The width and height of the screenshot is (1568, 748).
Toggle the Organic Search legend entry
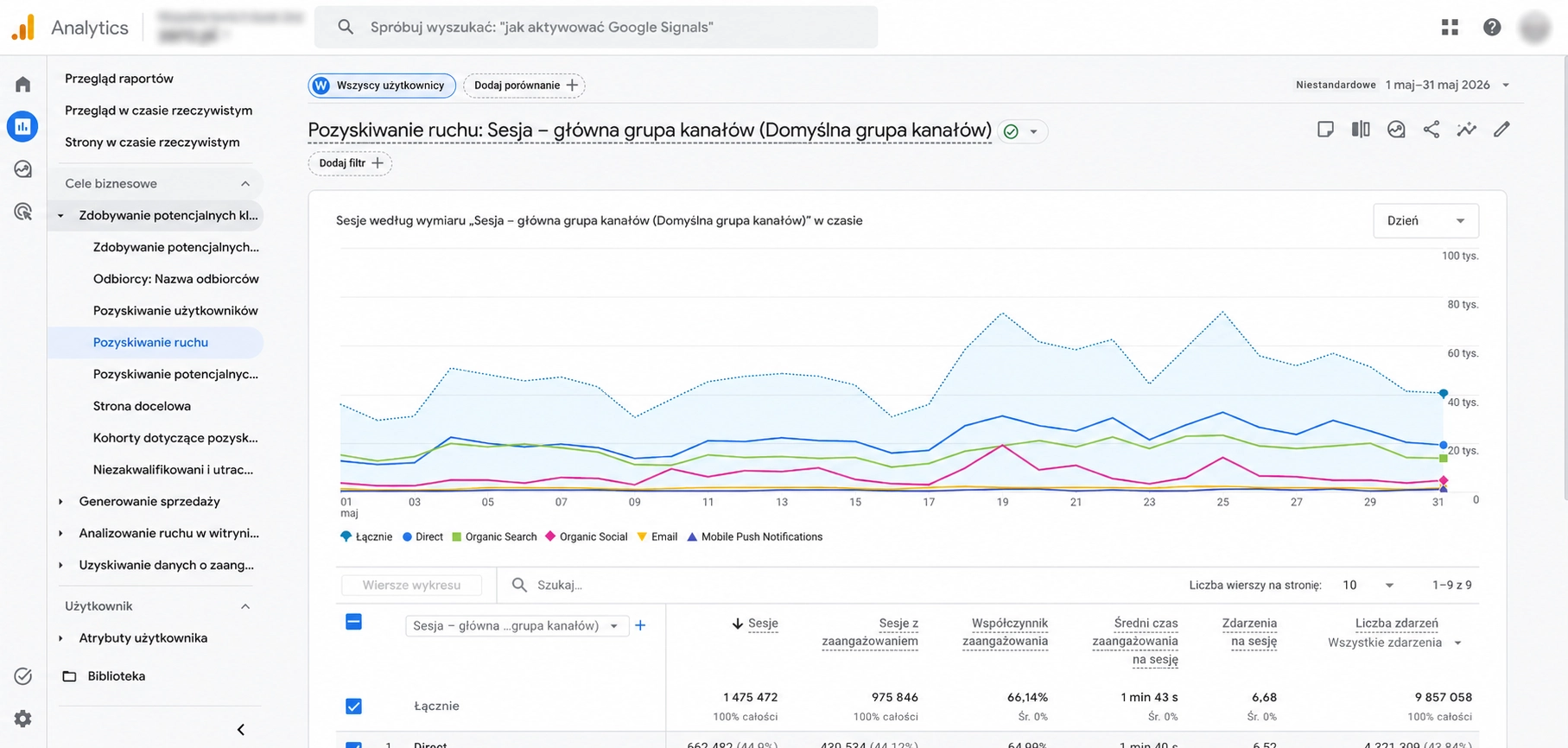click(x=494, y=537)
